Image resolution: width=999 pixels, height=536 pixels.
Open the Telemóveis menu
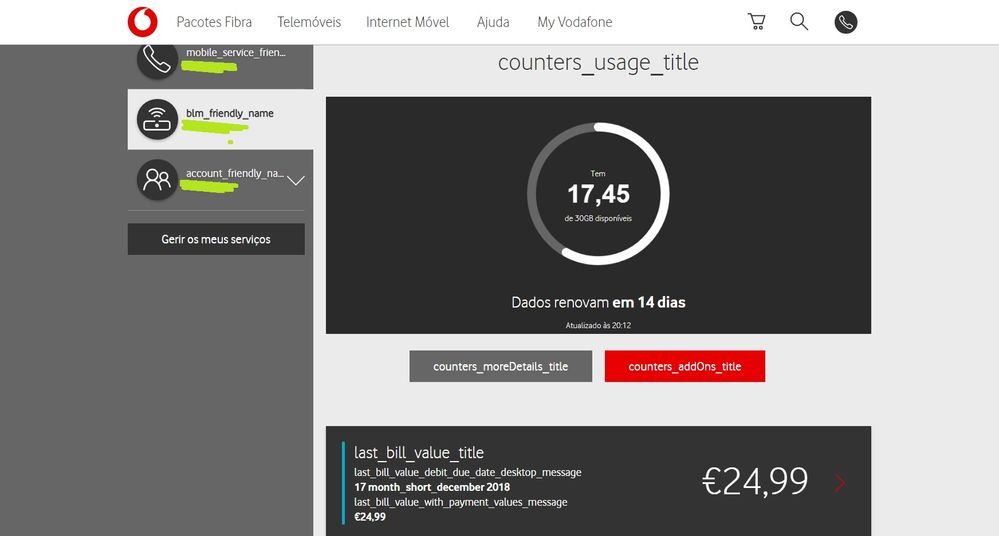tap(309, 22)
